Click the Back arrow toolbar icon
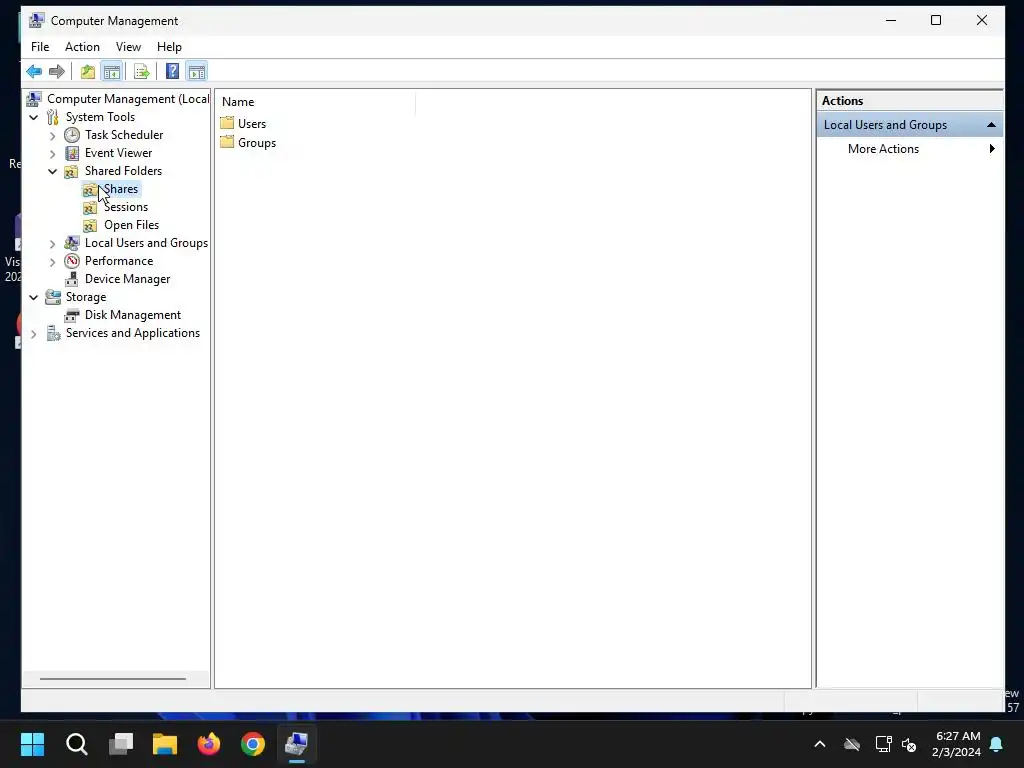 [34, 71]
